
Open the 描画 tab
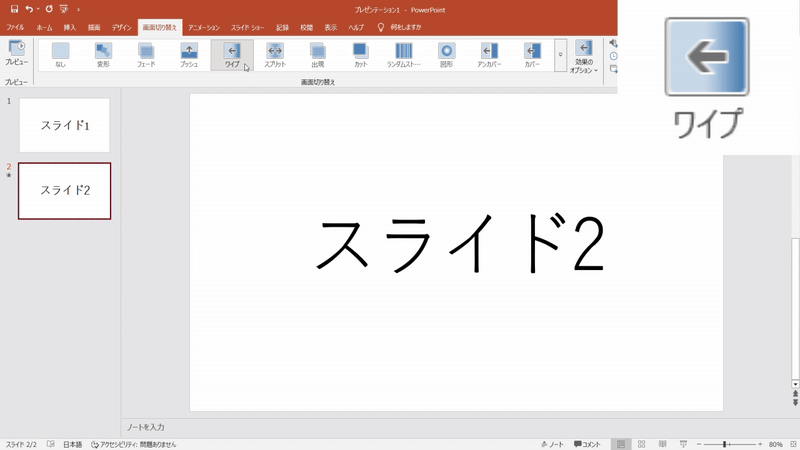[94, 28]
